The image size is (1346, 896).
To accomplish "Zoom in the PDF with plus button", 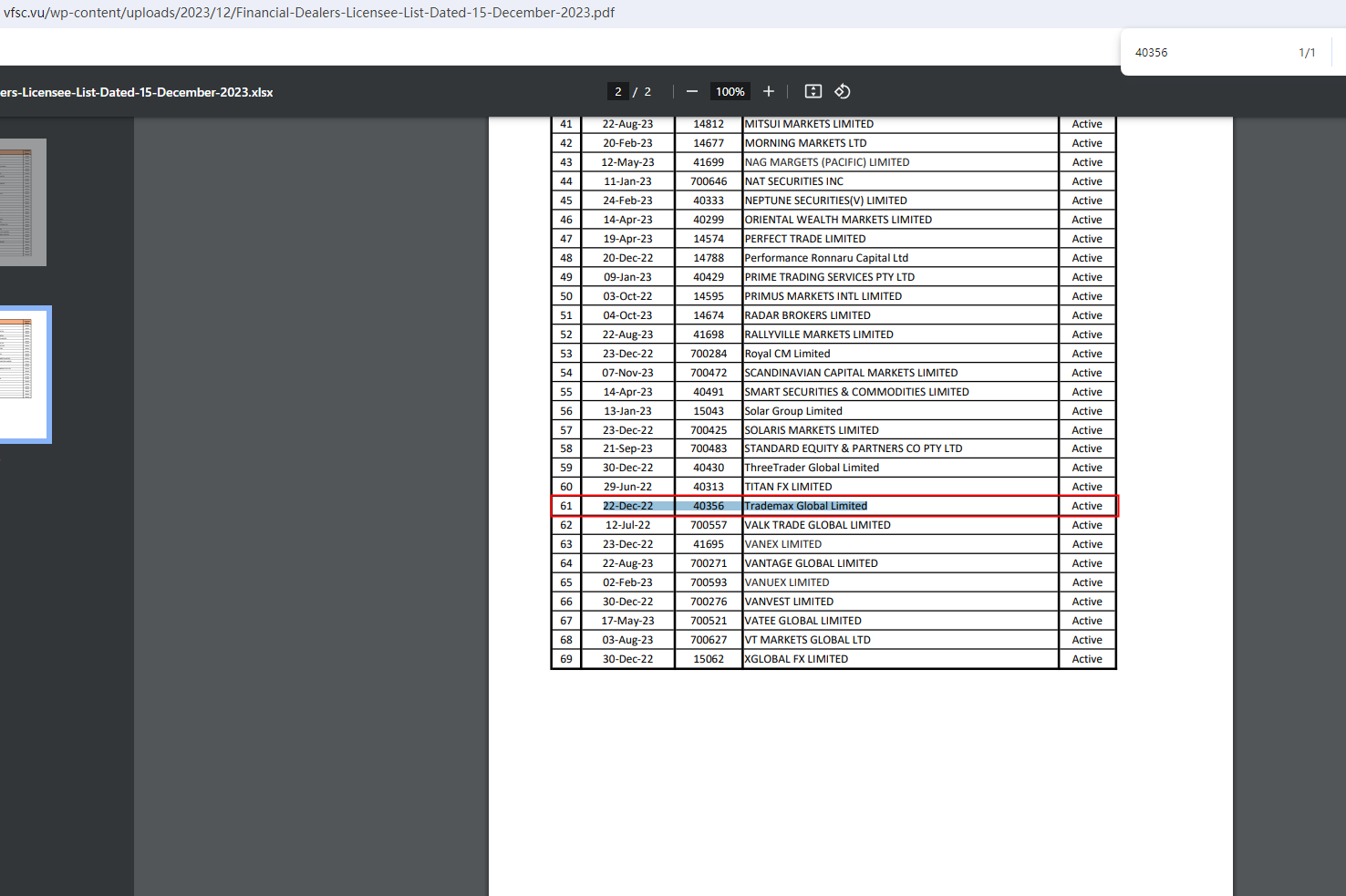I will pos(769,91).
